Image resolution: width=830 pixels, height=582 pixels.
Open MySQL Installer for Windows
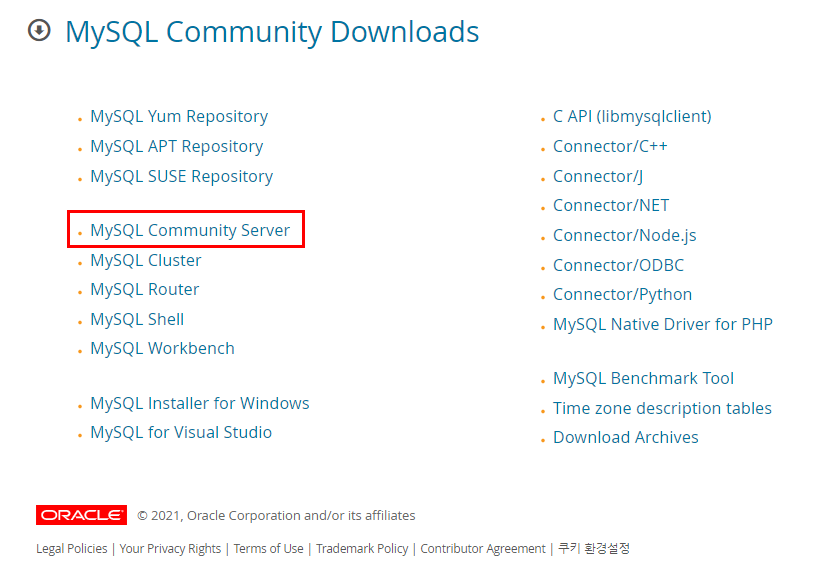pos(200,404)
